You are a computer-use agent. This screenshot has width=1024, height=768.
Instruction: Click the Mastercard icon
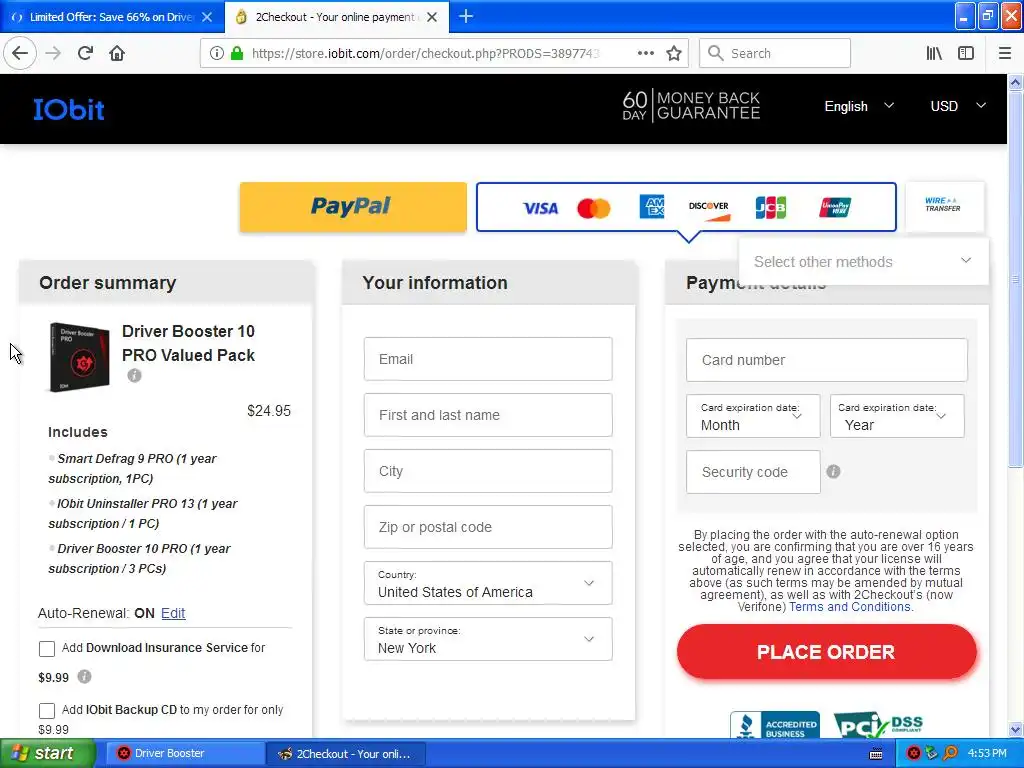point(594,208)
